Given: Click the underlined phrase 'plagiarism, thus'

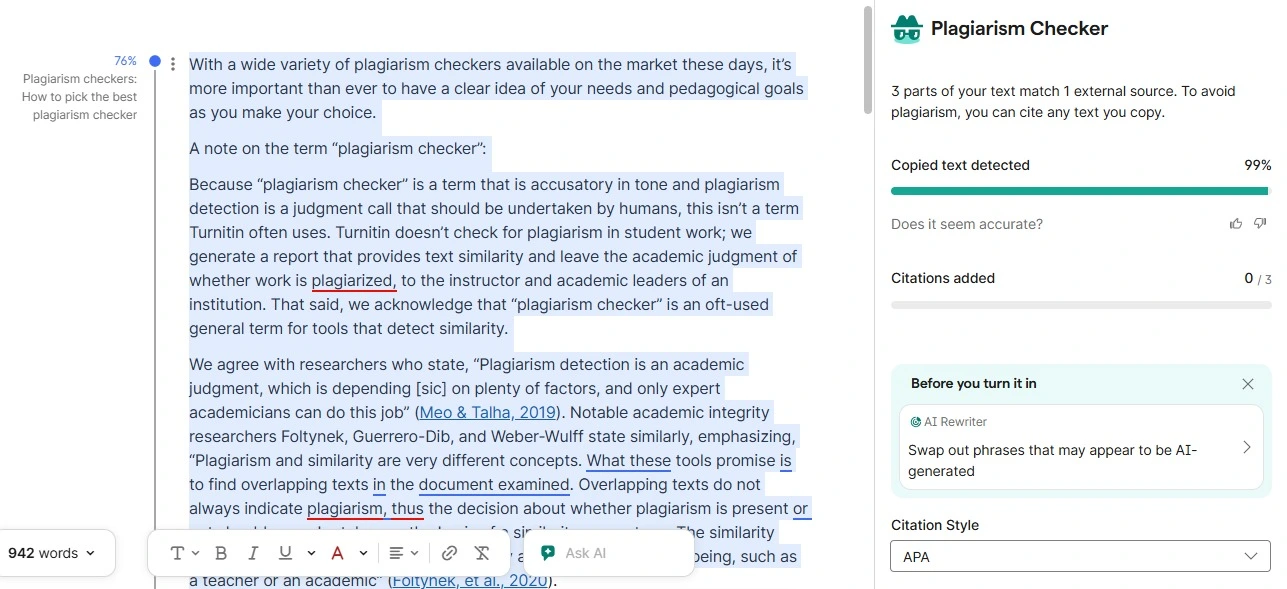Looking at the screenshot, I should click(x=366, y=509).
